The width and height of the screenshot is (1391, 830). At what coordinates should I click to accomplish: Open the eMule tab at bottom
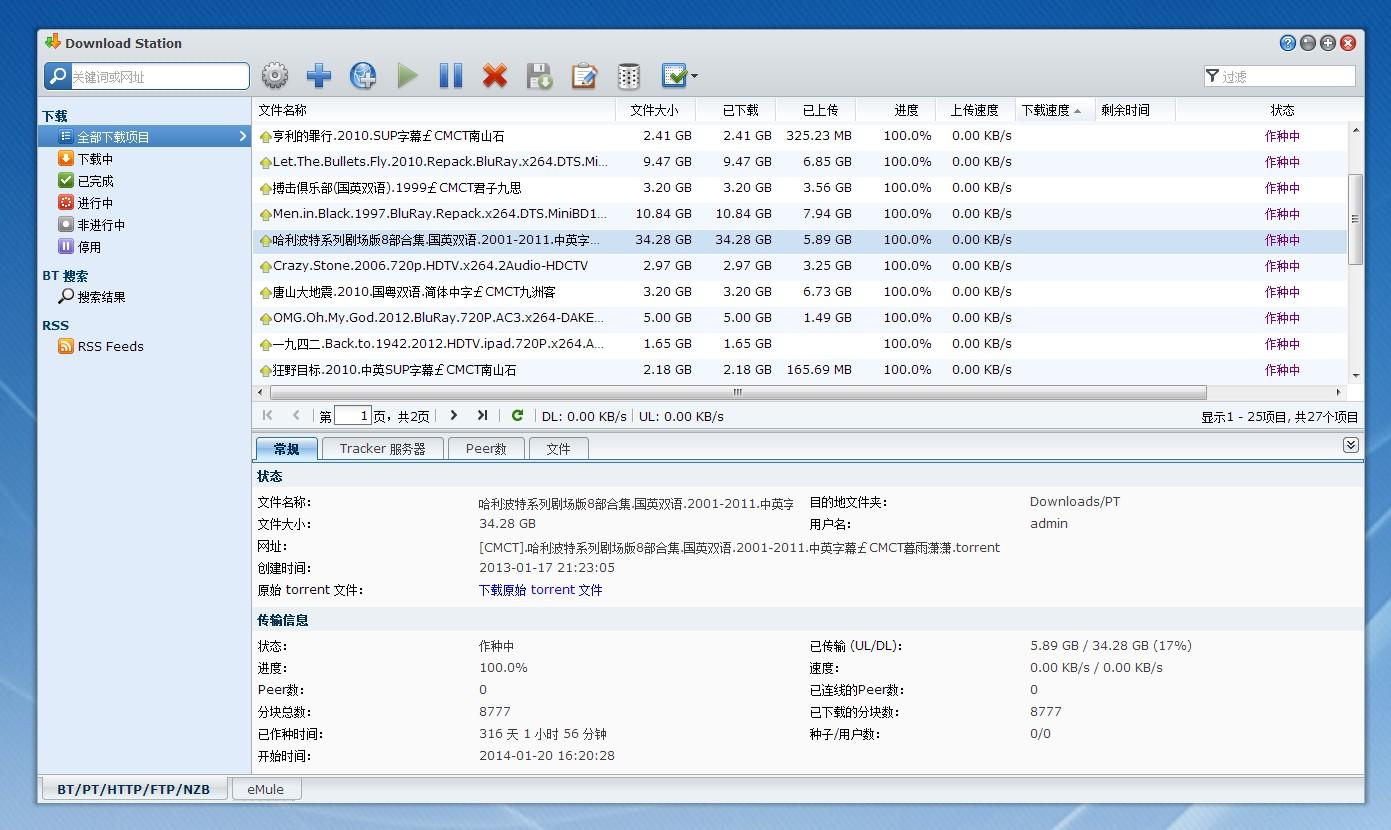265,789
